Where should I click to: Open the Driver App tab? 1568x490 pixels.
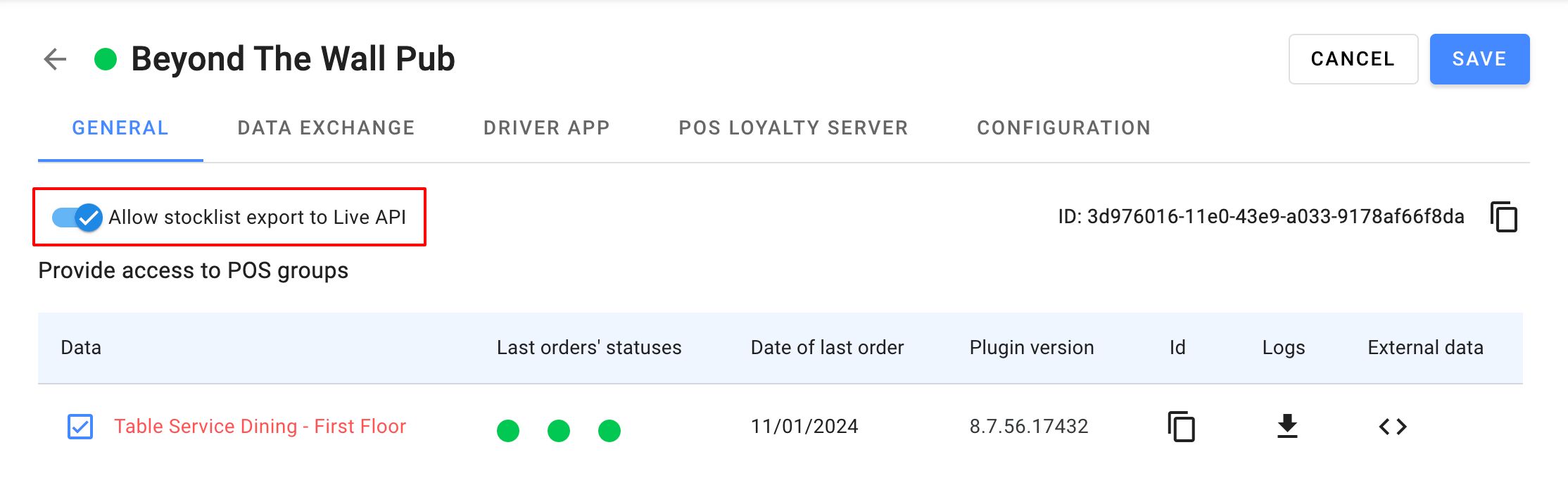click(546, 128)
